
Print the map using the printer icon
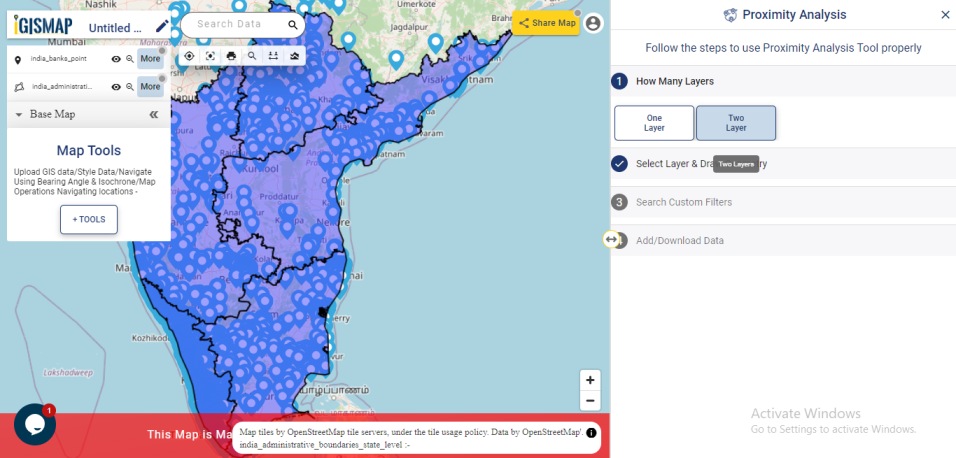click(231, 56)
